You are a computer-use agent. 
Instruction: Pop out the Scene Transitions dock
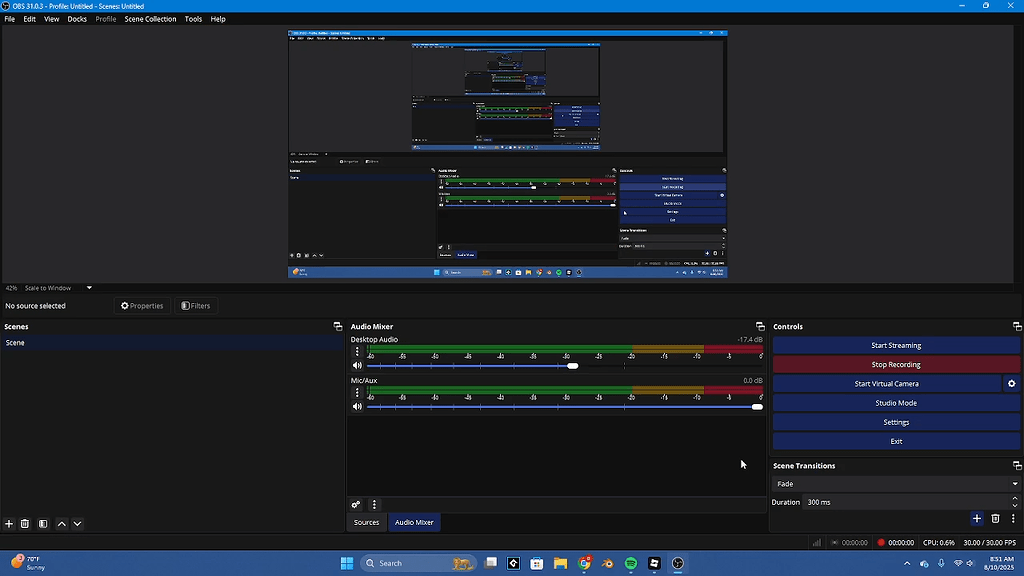pyautogui.click(x=1017, y=466)
